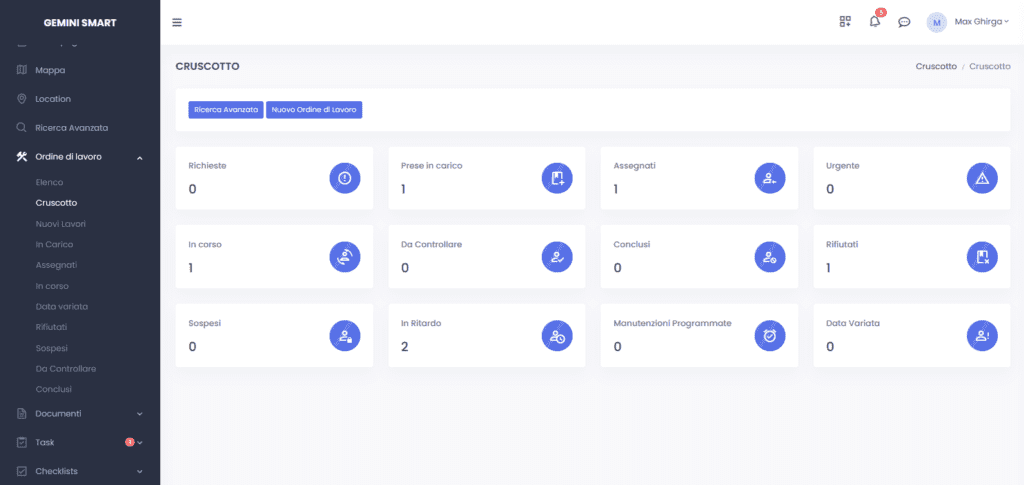Click the Data Variata card label
Image resolution: width=1024 pixels, height=485 pixels.
(853, 323)
